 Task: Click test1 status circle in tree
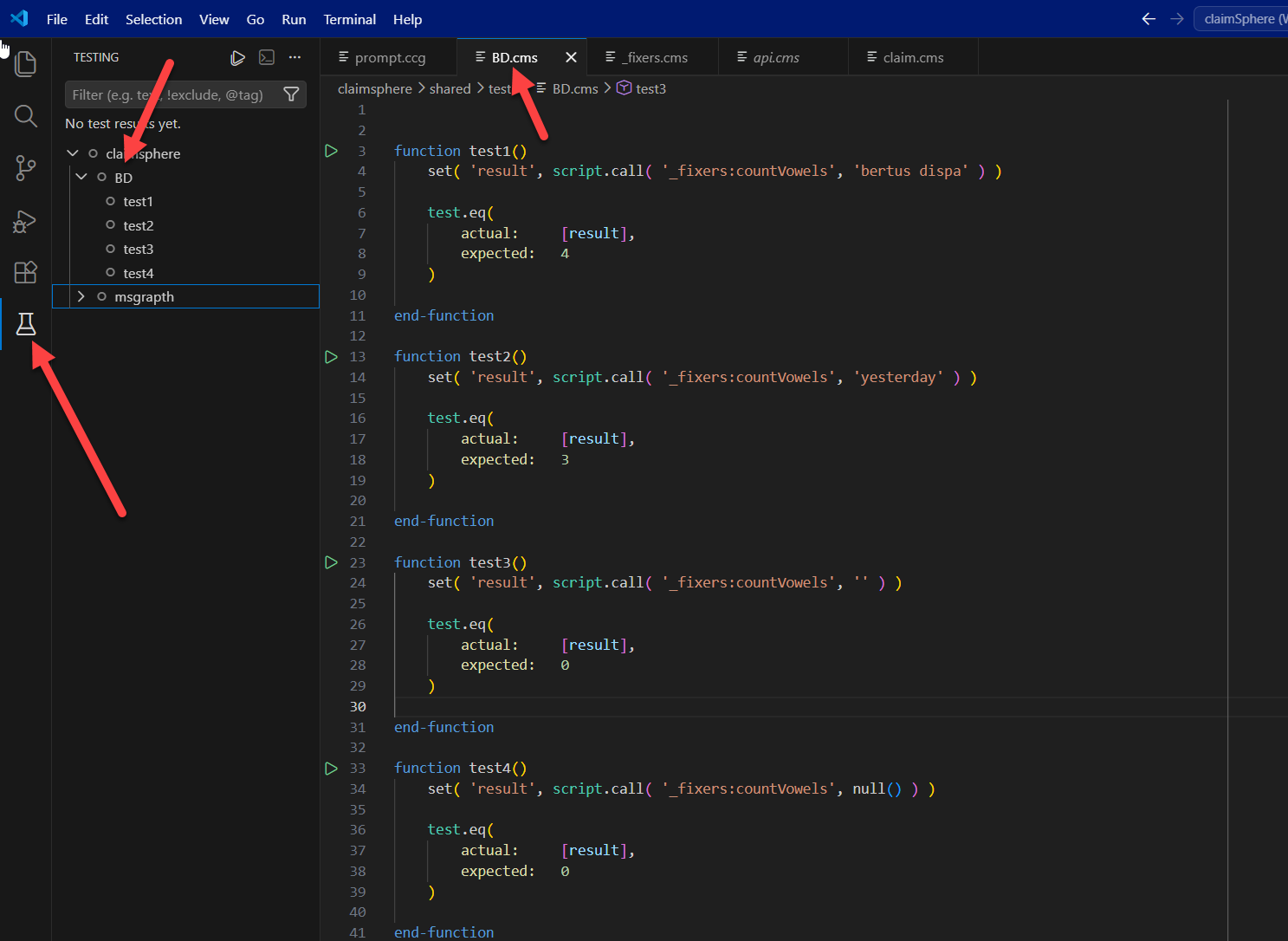110,201
